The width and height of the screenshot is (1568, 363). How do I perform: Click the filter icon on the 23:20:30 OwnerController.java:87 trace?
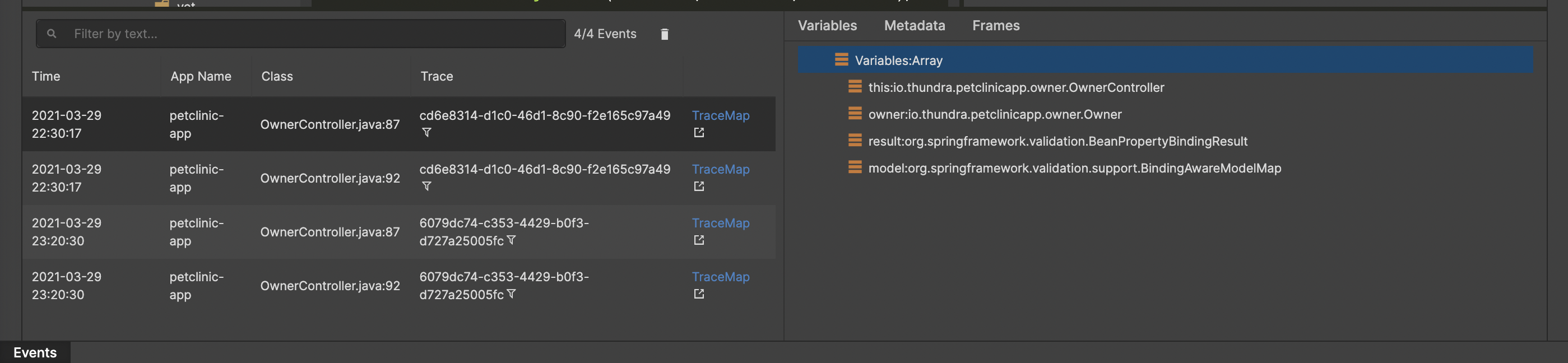click(x=511, y=241)
